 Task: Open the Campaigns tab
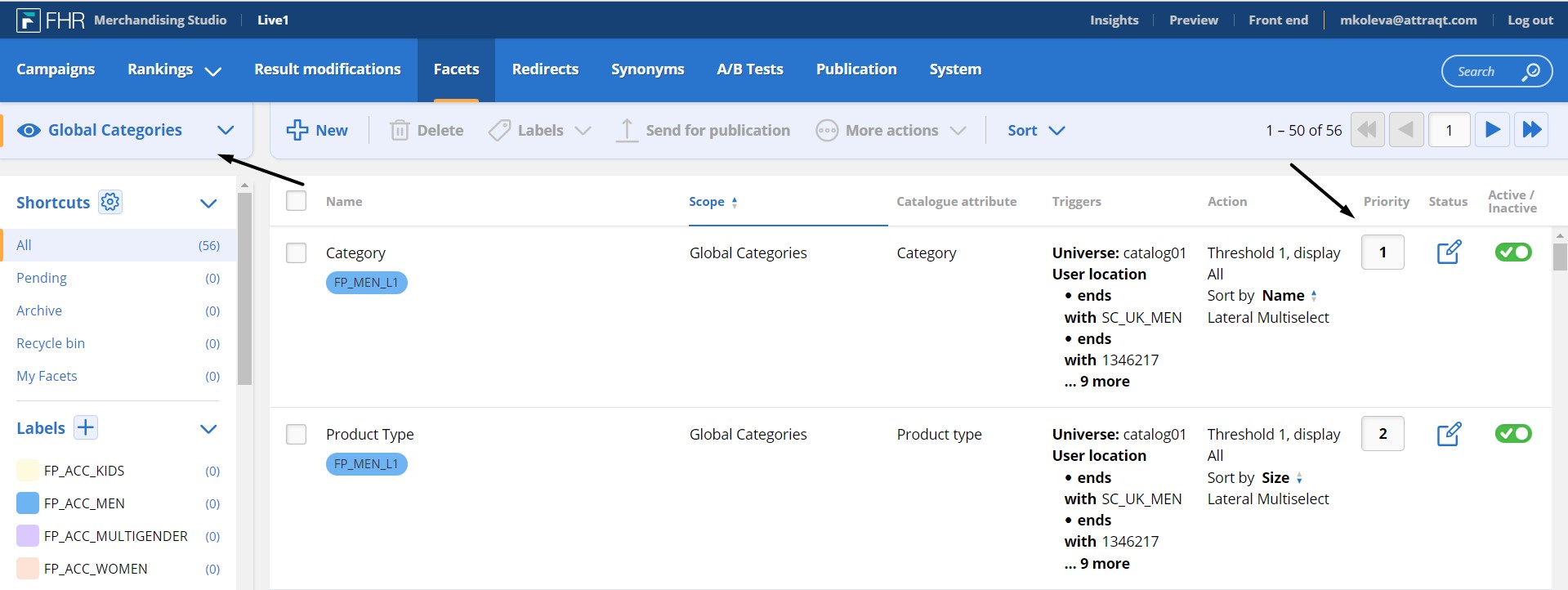[x=56, y=69]
